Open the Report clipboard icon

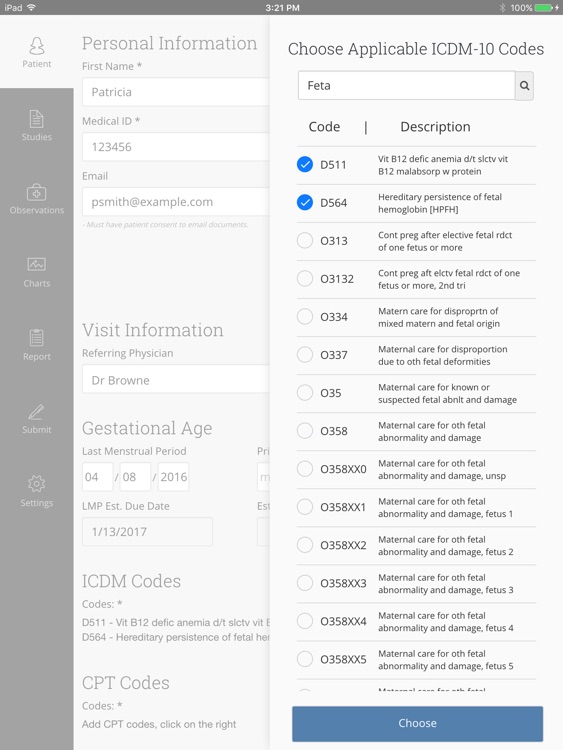point(36,338)
